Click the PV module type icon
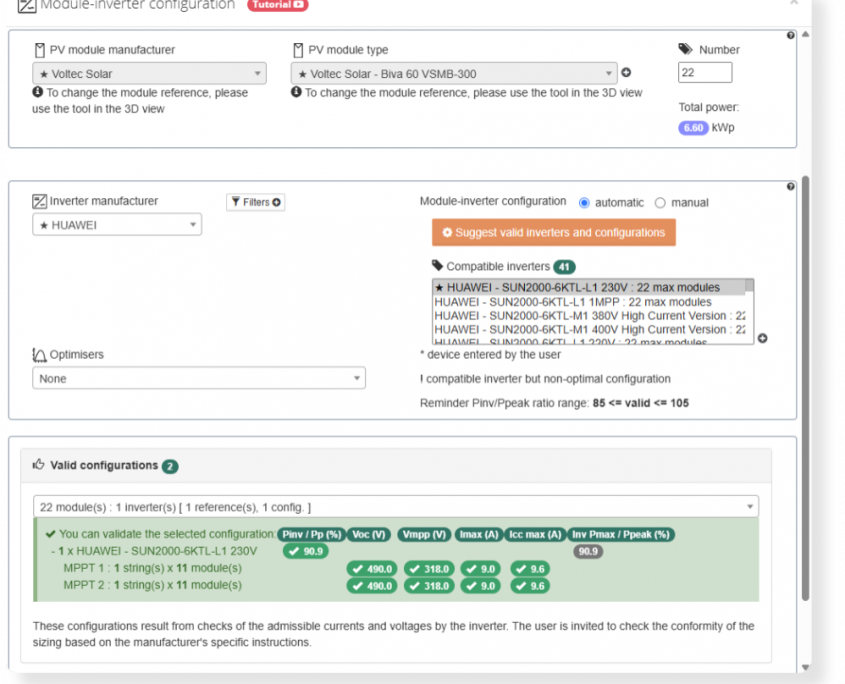The height and width of the screenshot is (684, 845). (x=298, y=50)
